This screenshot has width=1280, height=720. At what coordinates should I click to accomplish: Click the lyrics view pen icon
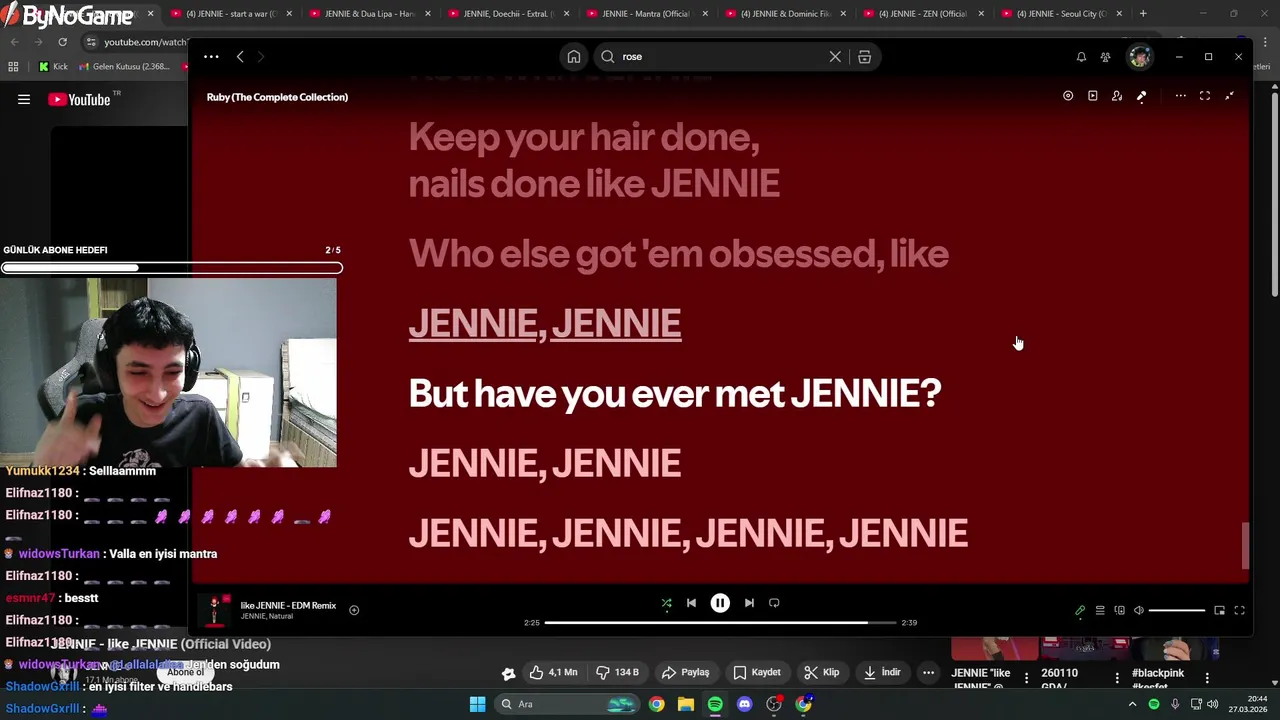(1141, 96)
